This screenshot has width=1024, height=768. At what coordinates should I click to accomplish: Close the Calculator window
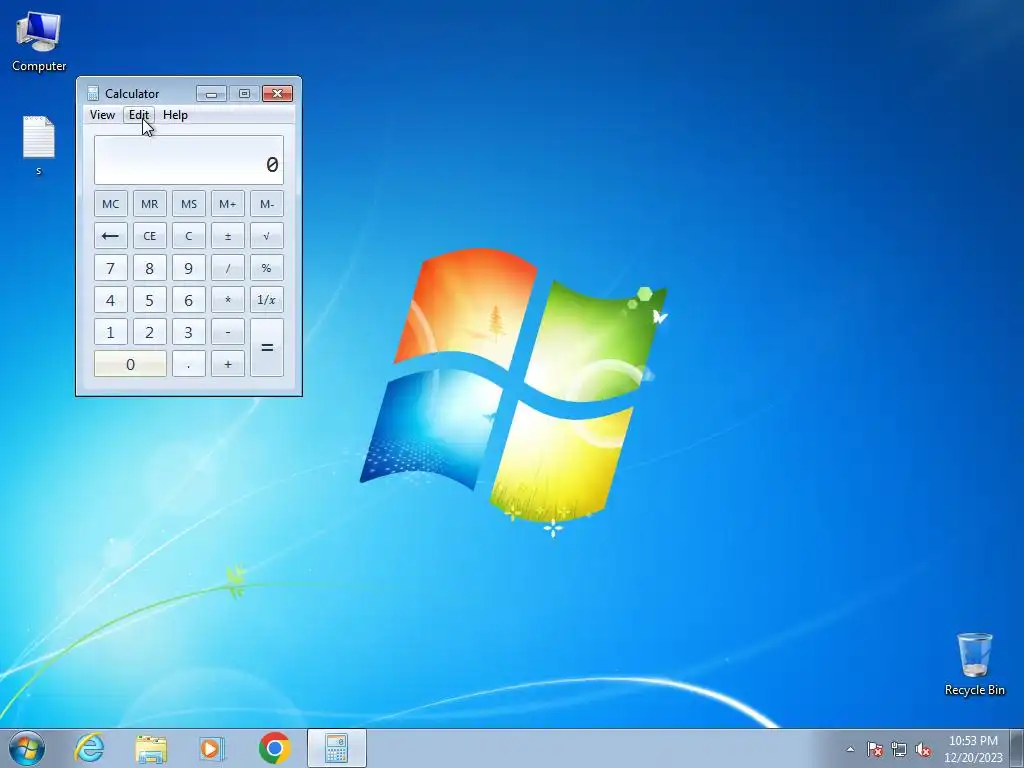[x=278, y=93]
